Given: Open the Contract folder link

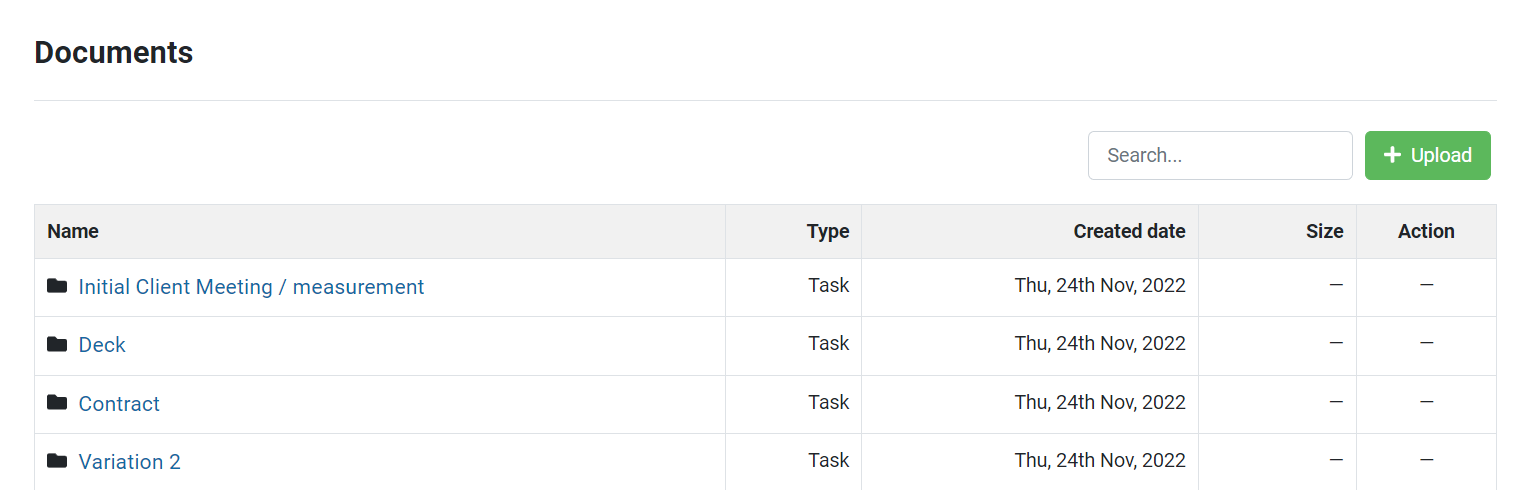Looking at the screenshot, I should tap(119, 404).
